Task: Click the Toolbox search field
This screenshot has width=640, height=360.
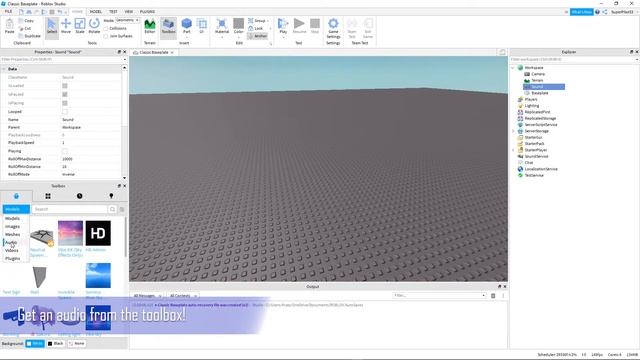Action: click(x=70, y=209)
